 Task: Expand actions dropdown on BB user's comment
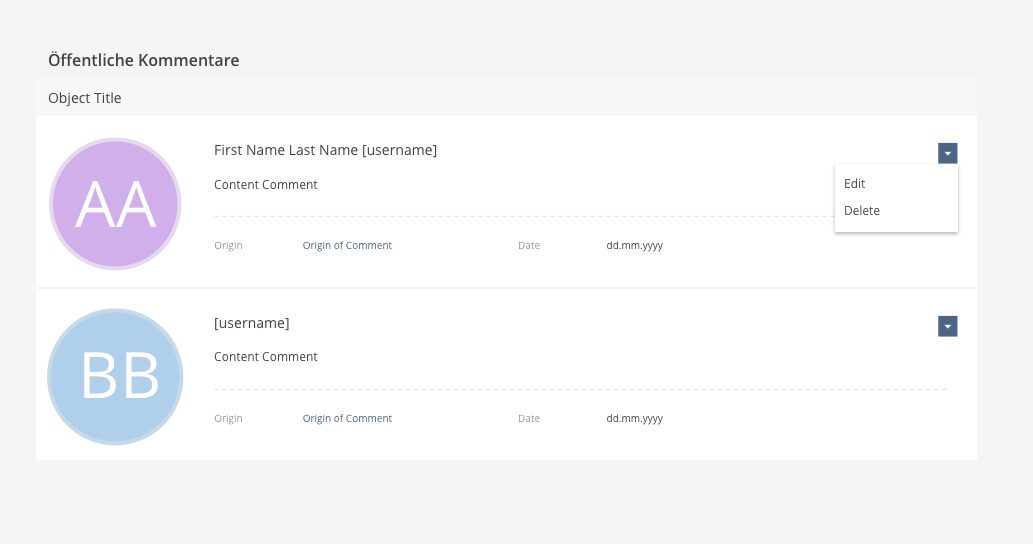click(x=947, y=326)
